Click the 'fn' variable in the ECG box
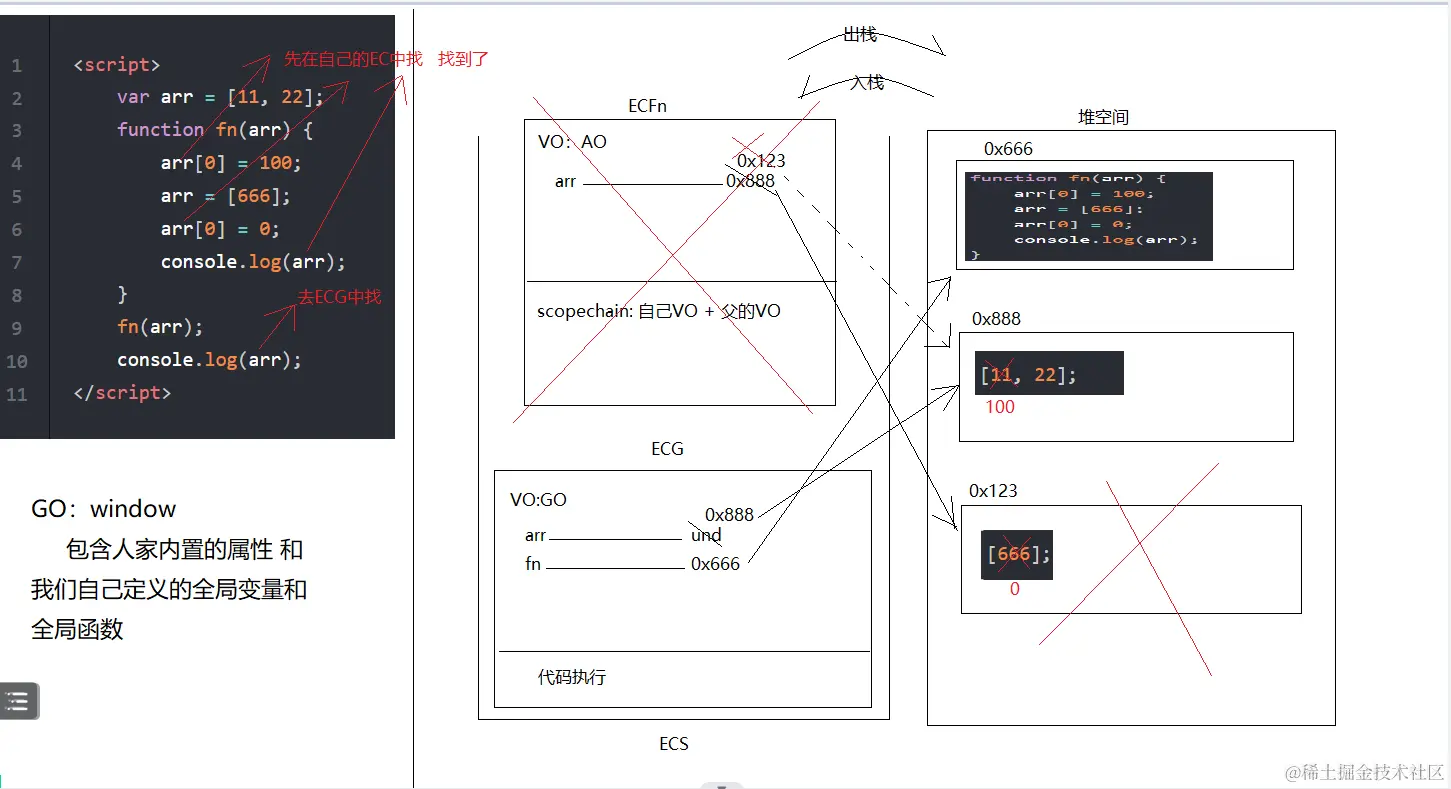Image resolution: width=1451 pixels, height=789 pixels. point(533,564)
